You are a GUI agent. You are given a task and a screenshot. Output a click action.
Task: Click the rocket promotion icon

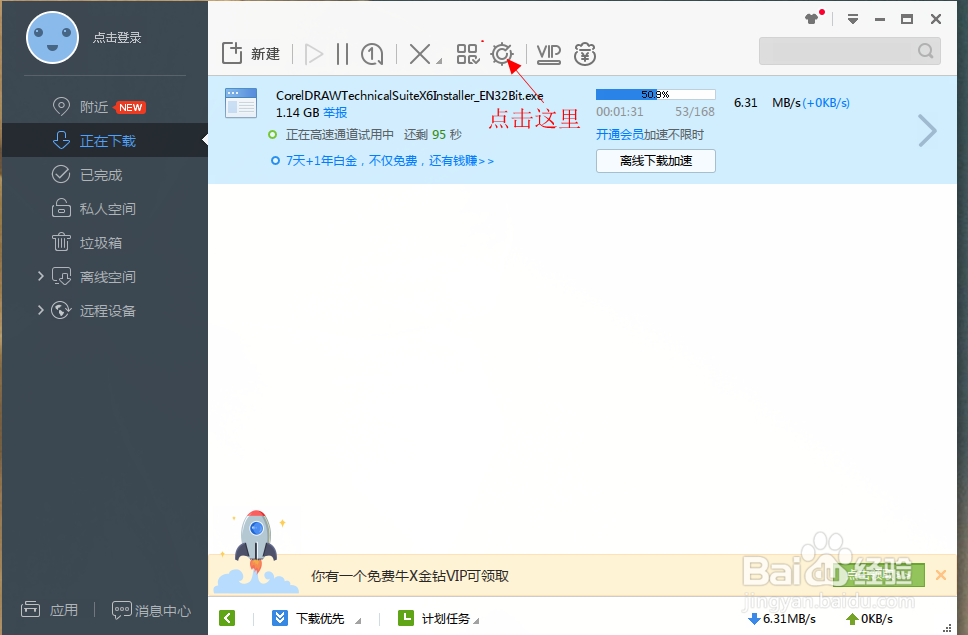(257, 551)
